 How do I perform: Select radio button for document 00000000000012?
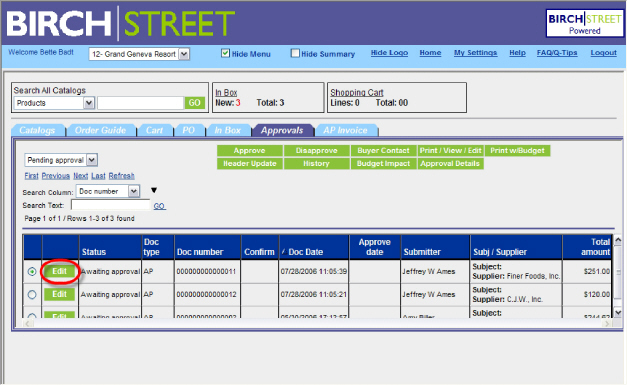(x=32, y=295)
